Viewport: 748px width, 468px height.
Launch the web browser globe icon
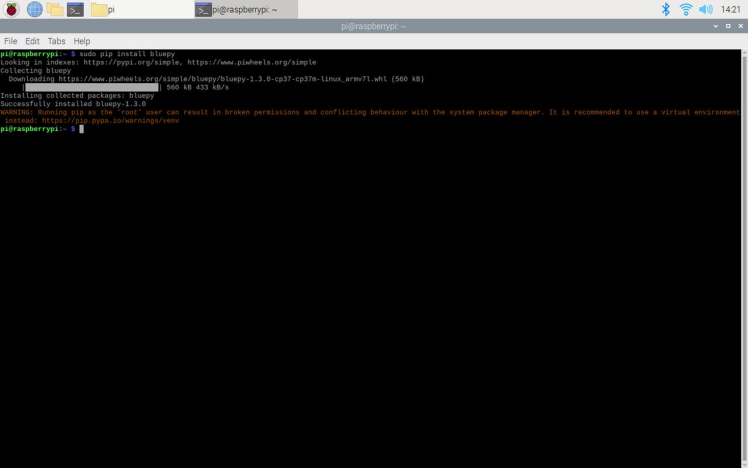34,9
